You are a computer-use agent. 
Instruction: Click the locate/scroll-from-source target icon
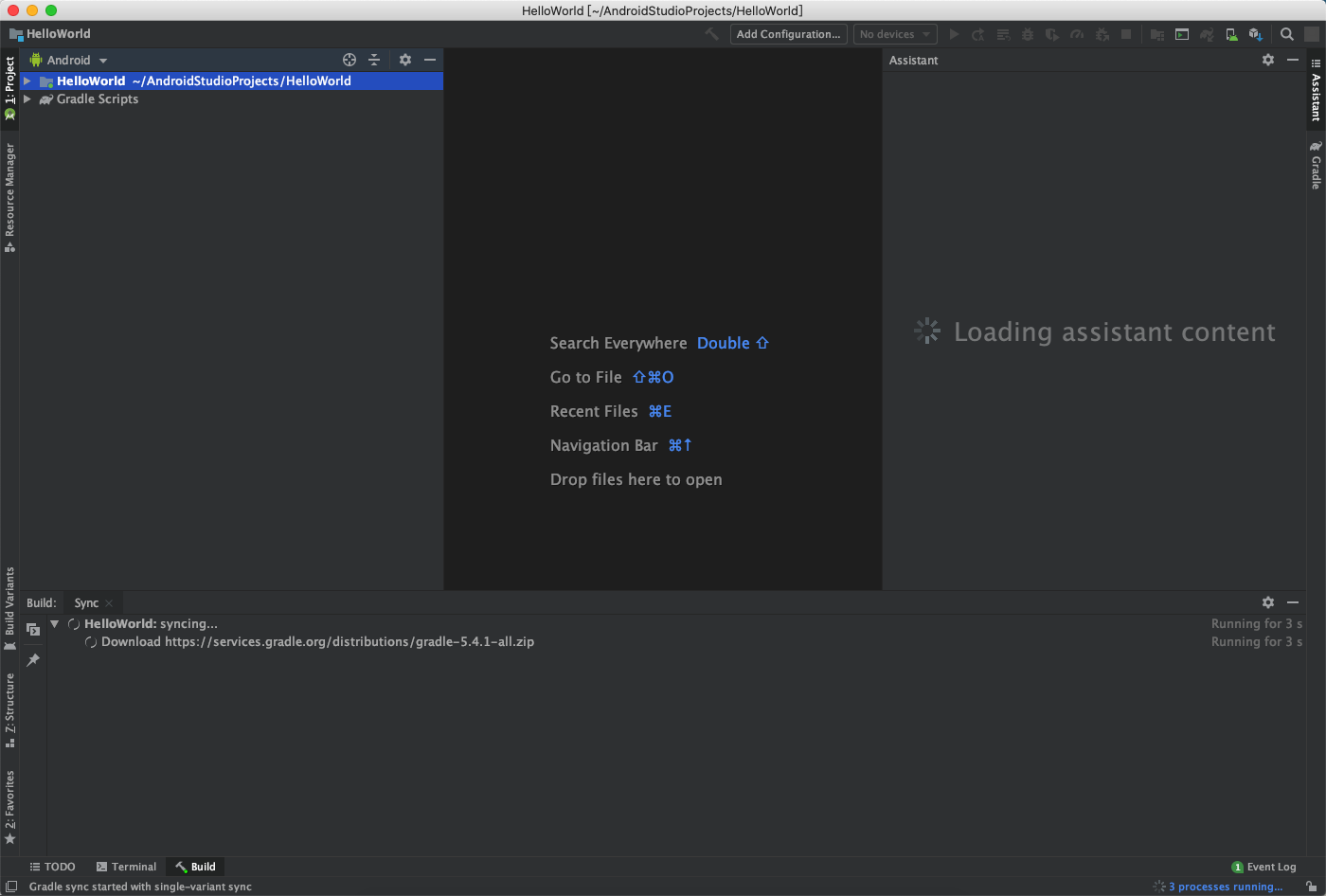[349, 60]
